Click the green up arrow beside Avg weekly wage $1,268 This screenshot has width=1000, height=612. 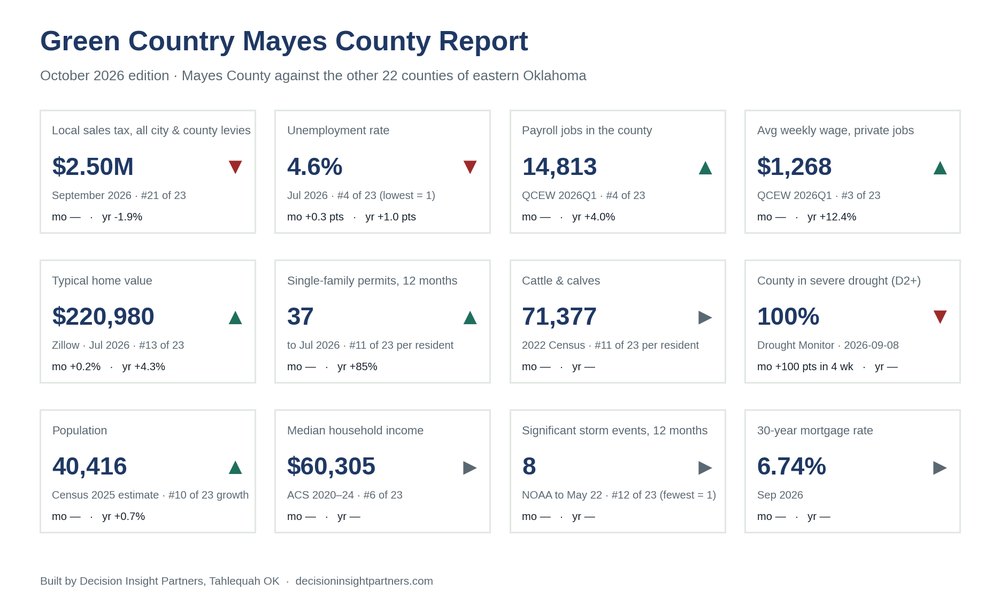(940, 168)
